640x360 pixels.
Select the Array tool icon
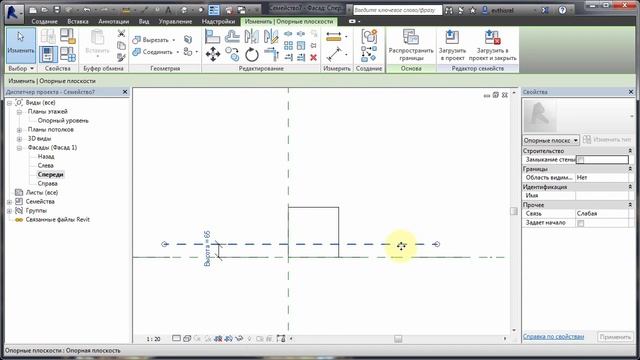pos(288,45)
